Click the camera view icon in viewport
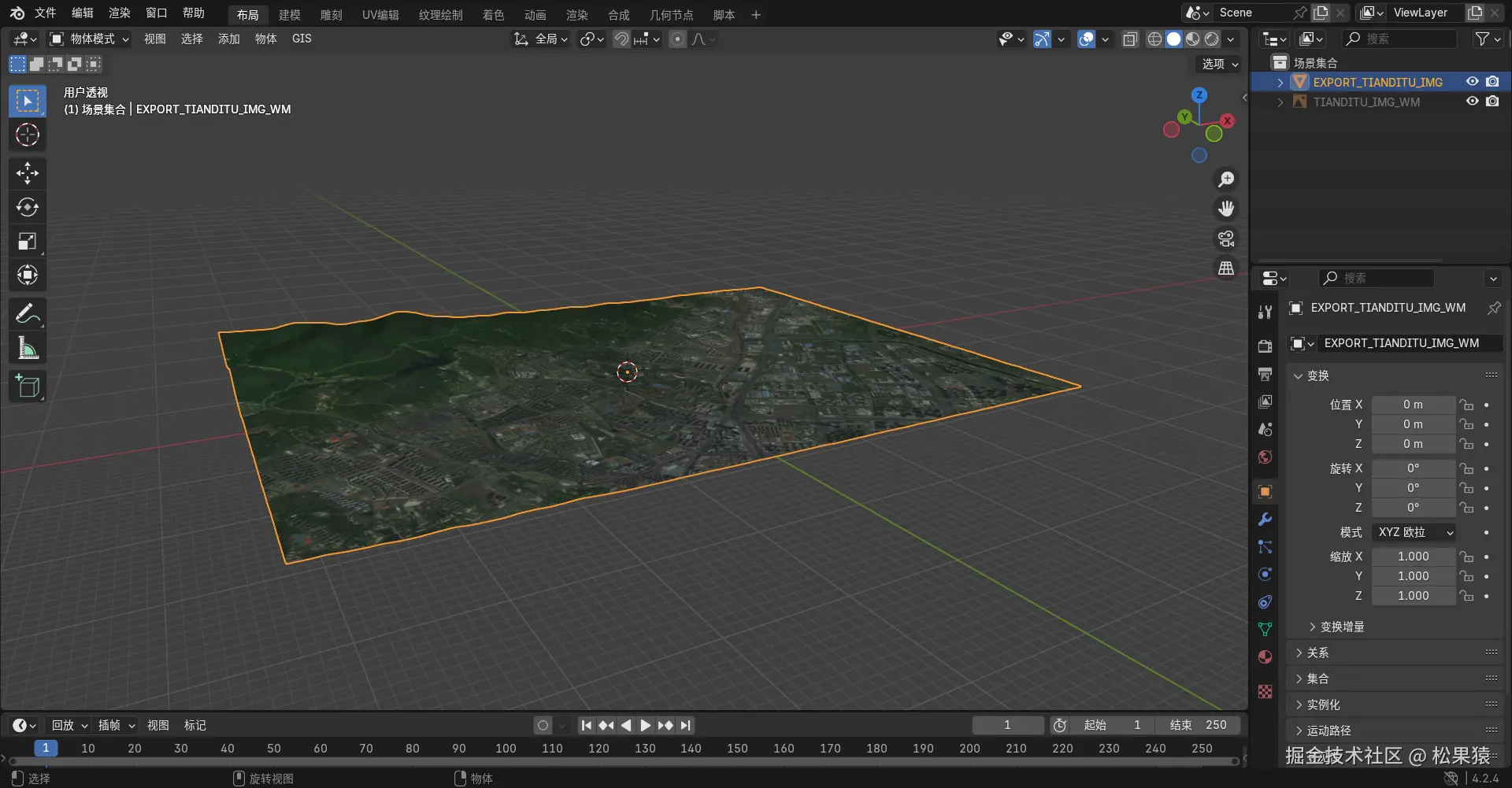This screenshot has width=1512, height=788. coord(1226,239)
